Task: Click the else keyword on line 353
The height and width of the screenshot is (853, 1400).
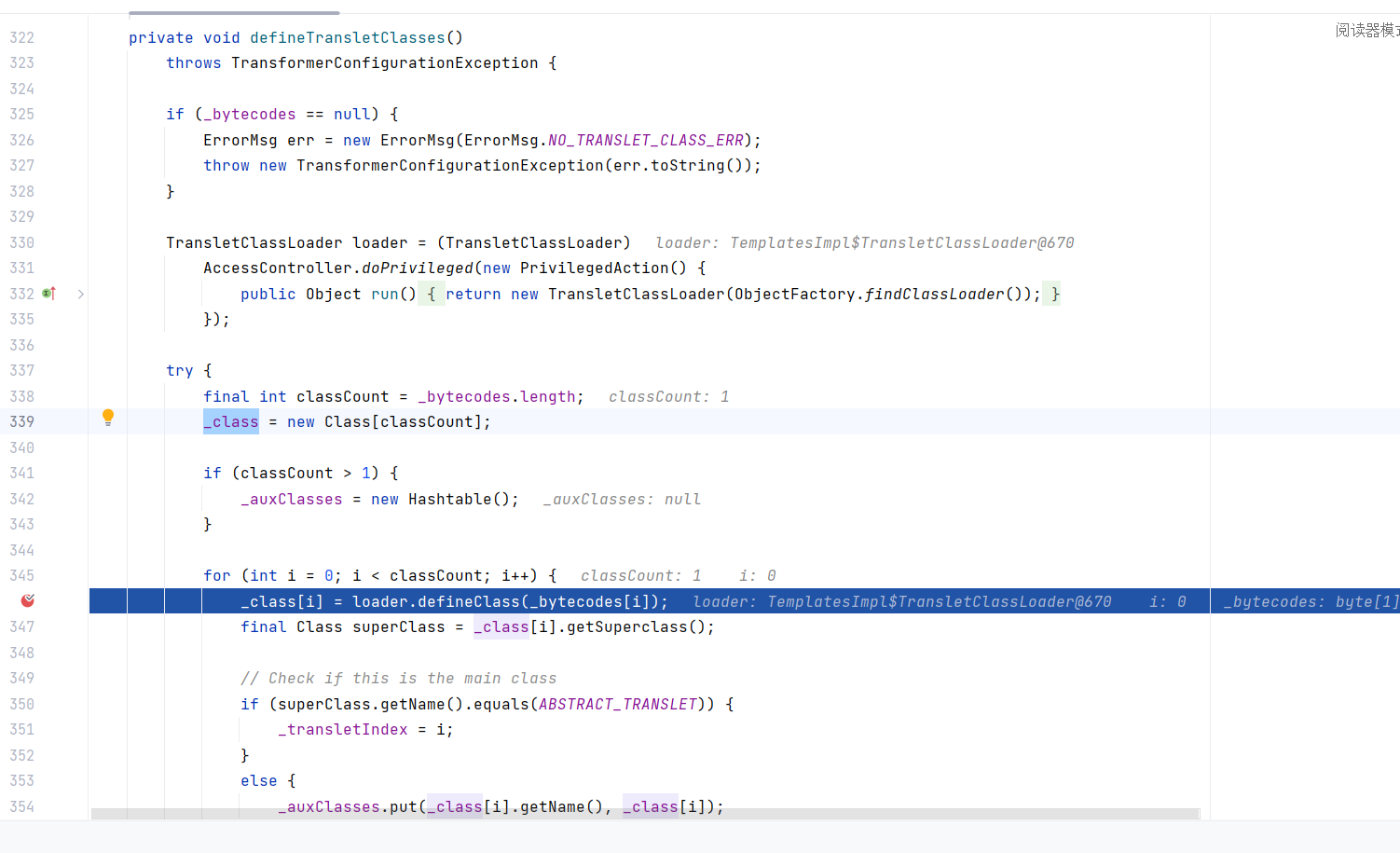Action: 259,781
